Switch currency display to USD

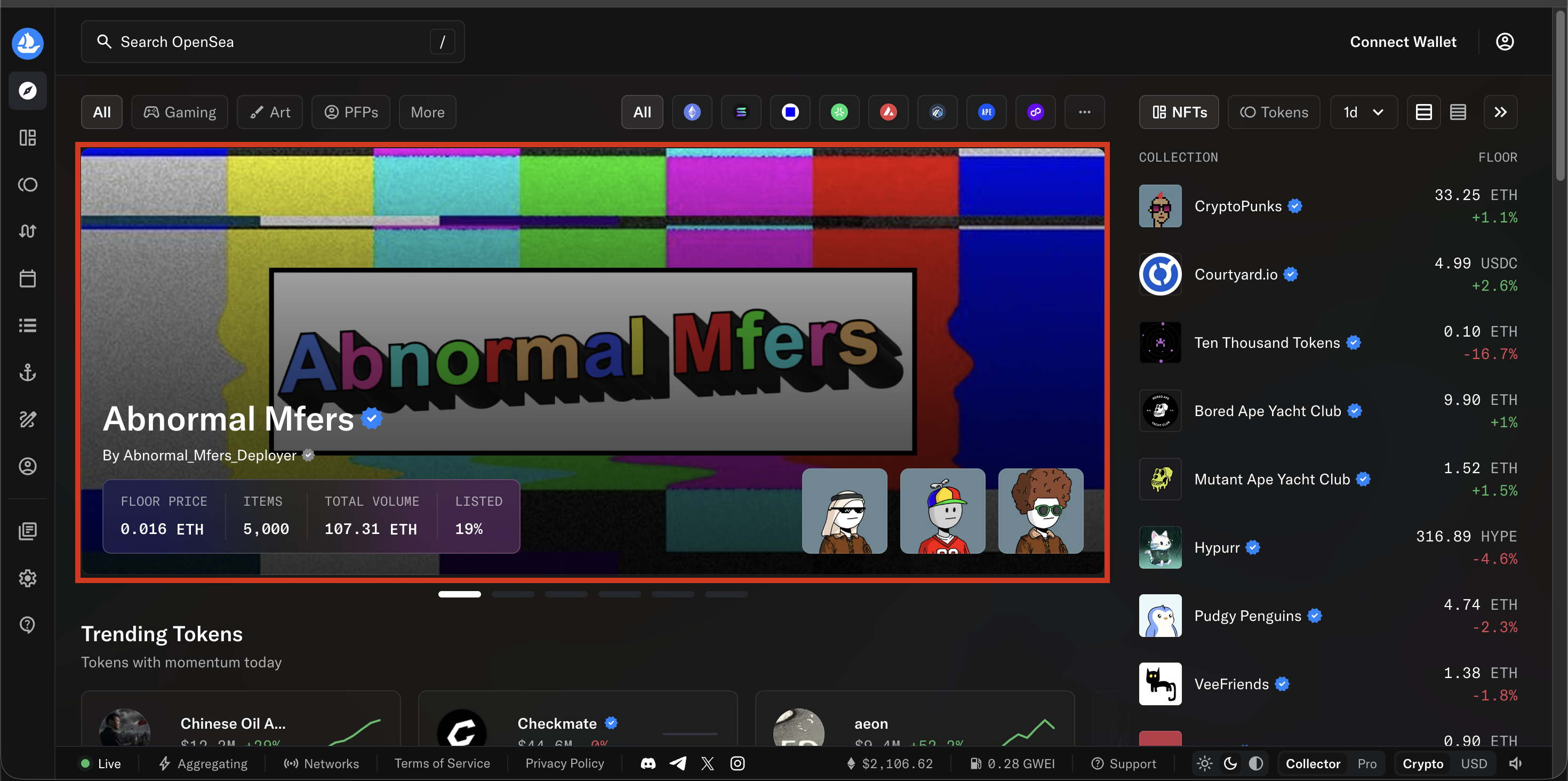click(1474, 763)
